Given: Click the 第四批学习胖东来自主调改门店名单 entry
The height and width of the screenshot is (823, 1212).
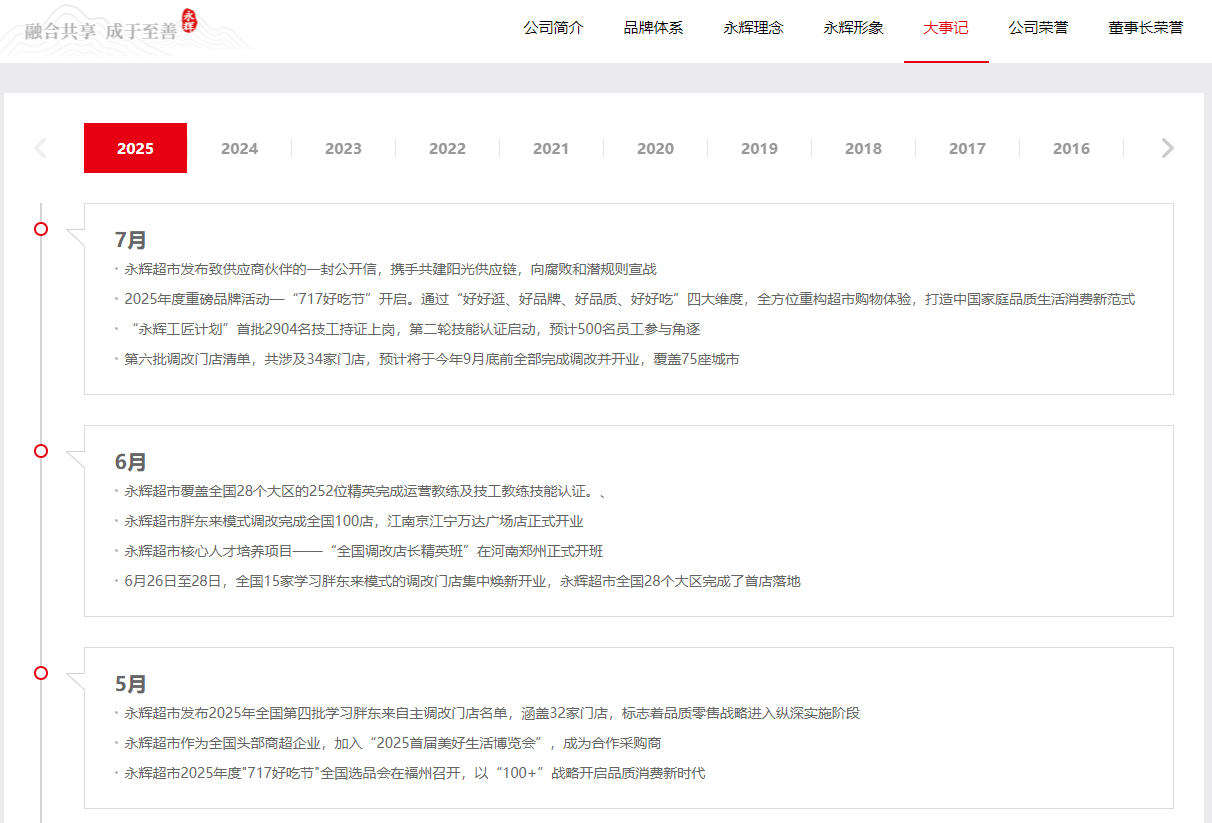Looking at the screenshot, I should pyautogui.click(x=493, y=713).
